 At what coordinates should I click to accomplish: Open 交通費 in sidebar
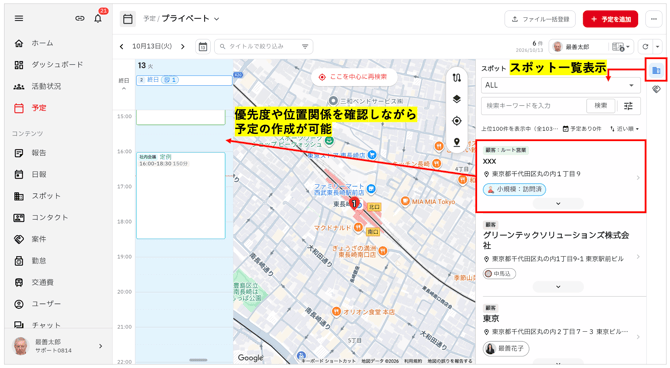tap(42, 282)
